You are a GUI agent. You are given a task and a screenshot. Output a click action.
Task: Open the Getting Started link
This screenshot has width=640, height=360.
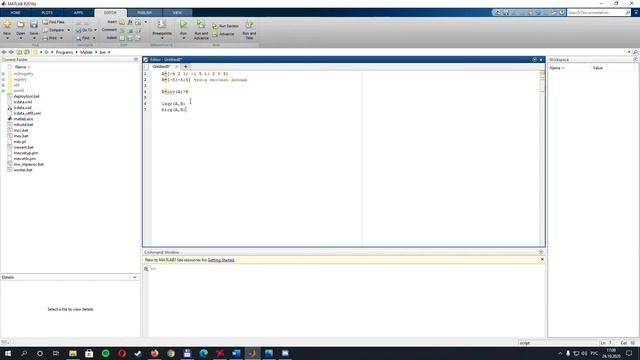click(221, 260)
